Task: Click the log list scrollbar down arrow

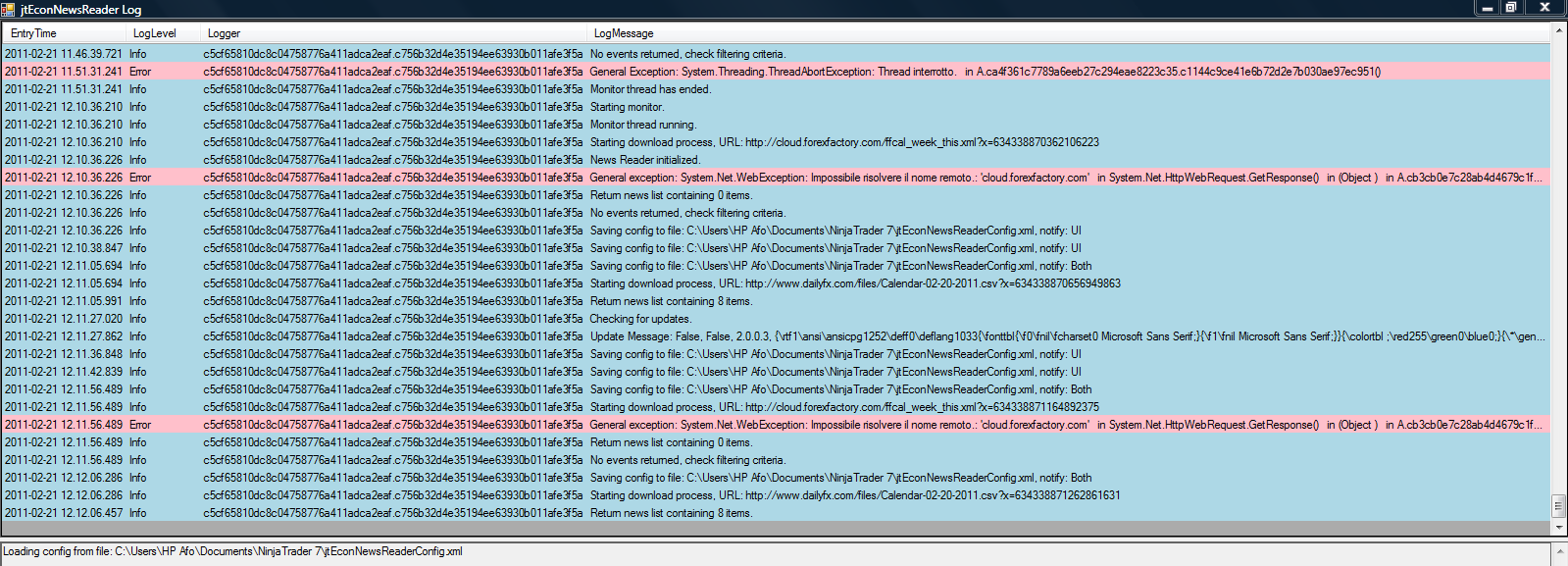Action: tap(1558, 528)
